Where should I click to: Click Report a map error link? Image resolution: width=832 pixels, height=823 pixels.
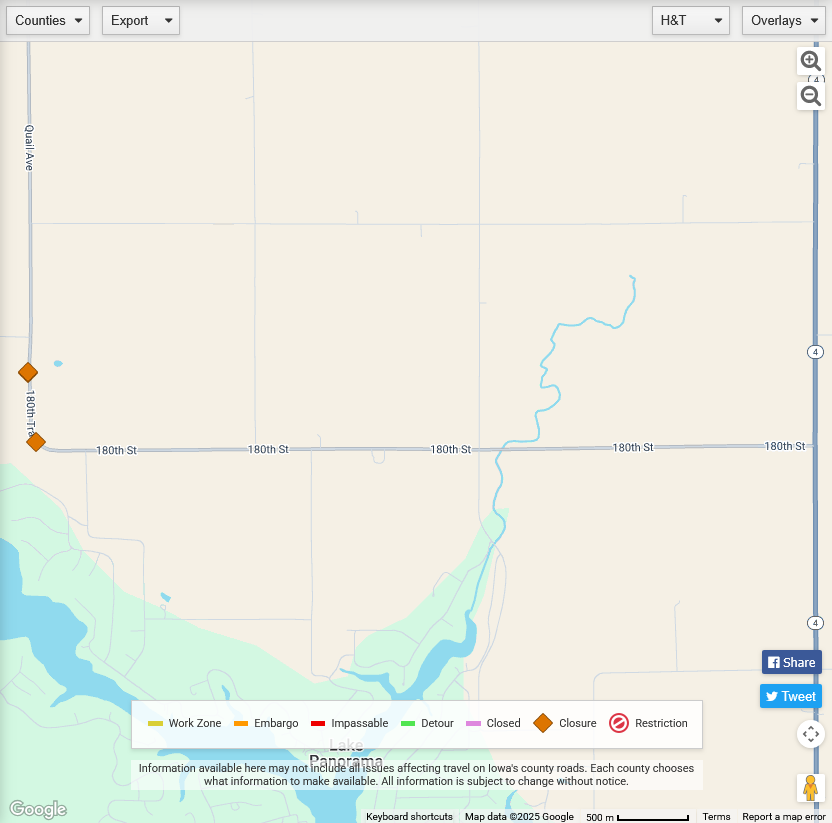click(x=784, y=817)
